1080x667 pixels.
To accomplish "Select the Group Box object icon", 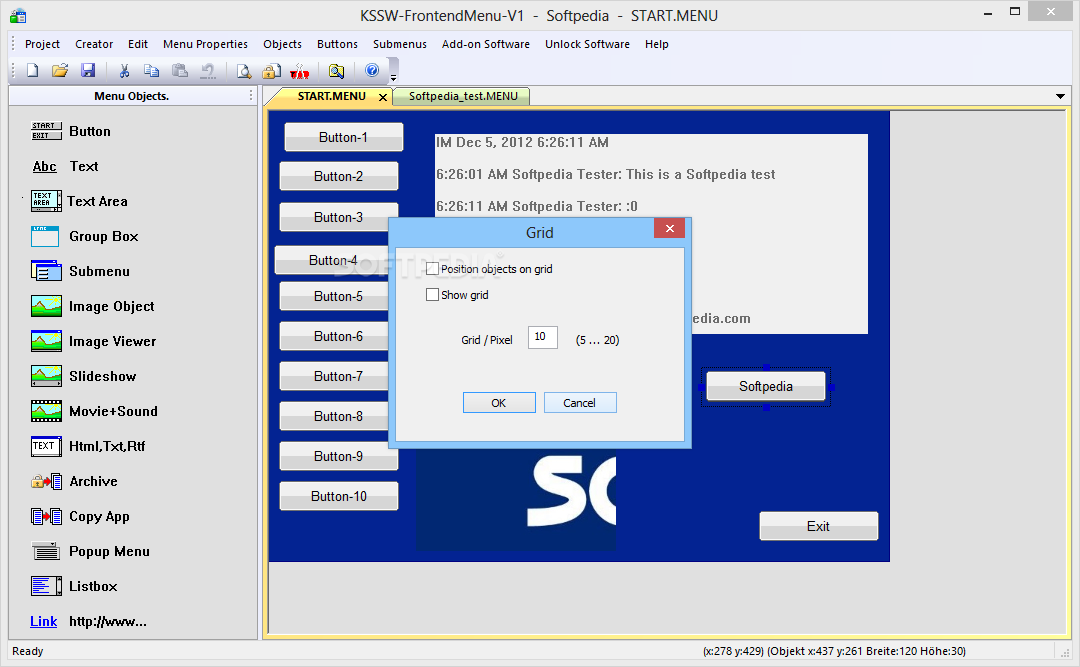I will coord(45,236).
